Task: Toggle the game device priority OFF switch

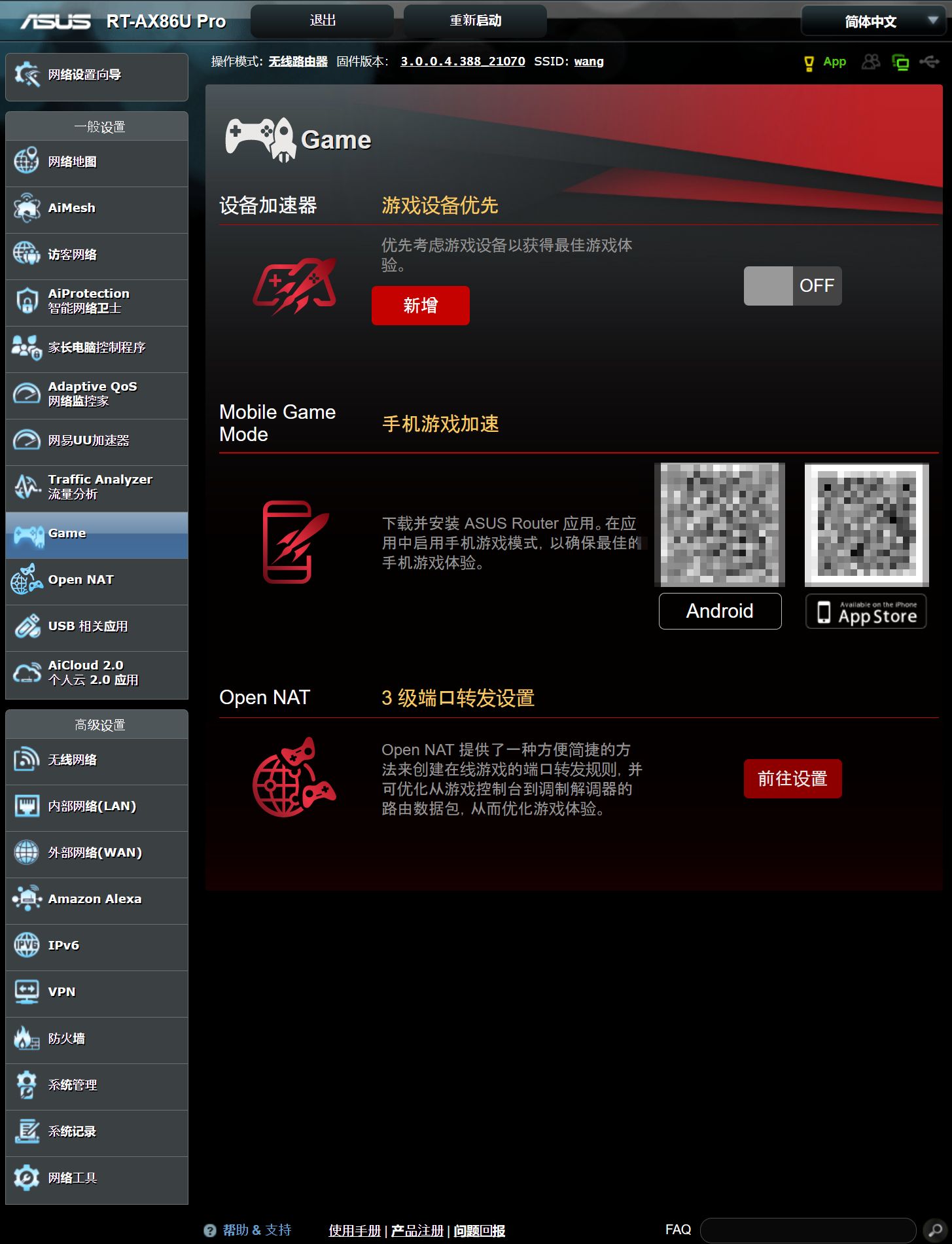Action: (792, 286)
